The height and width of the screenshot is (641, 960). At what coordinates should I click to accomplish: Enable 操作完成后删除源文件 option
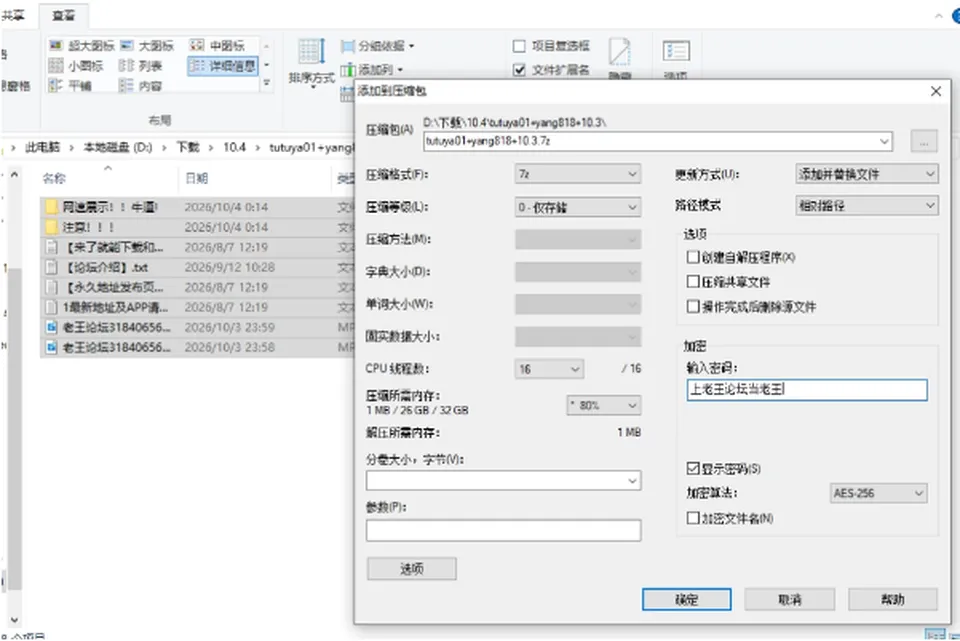[693, 306]
